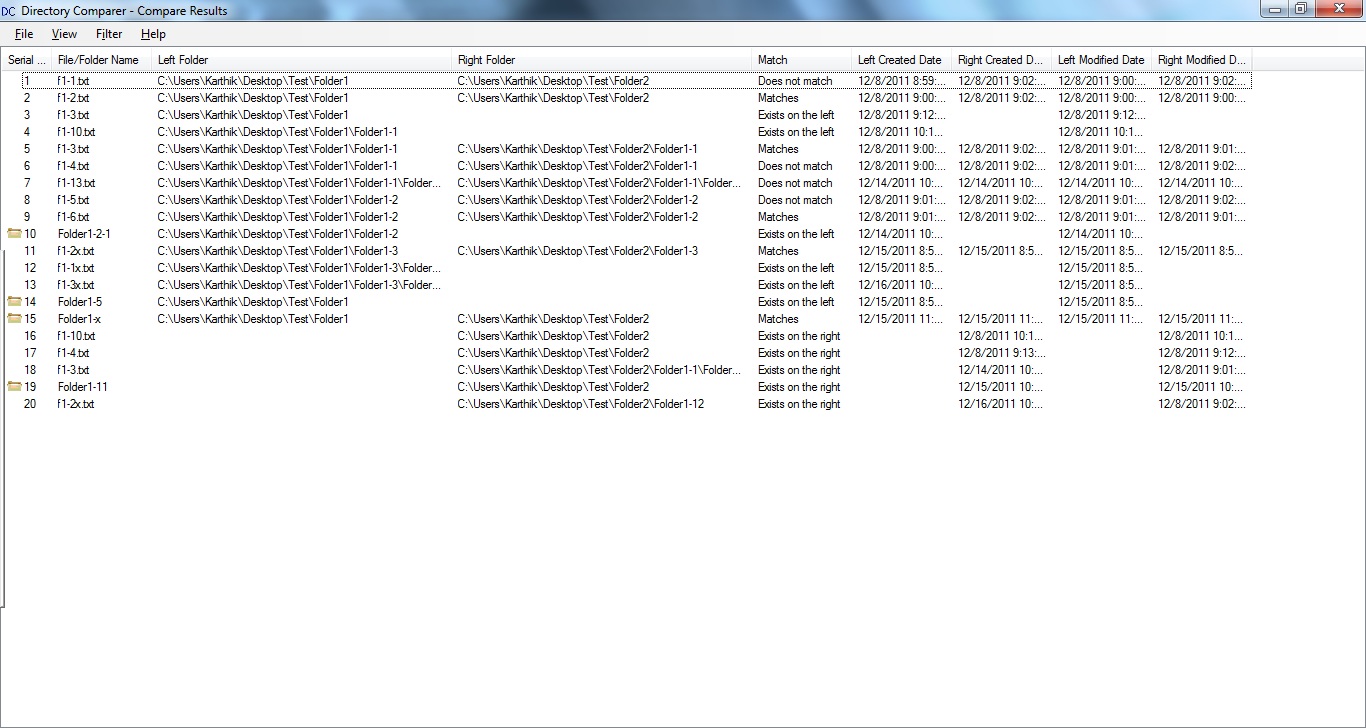Click 'Does not match' status in row 7

tap(795, 183)
